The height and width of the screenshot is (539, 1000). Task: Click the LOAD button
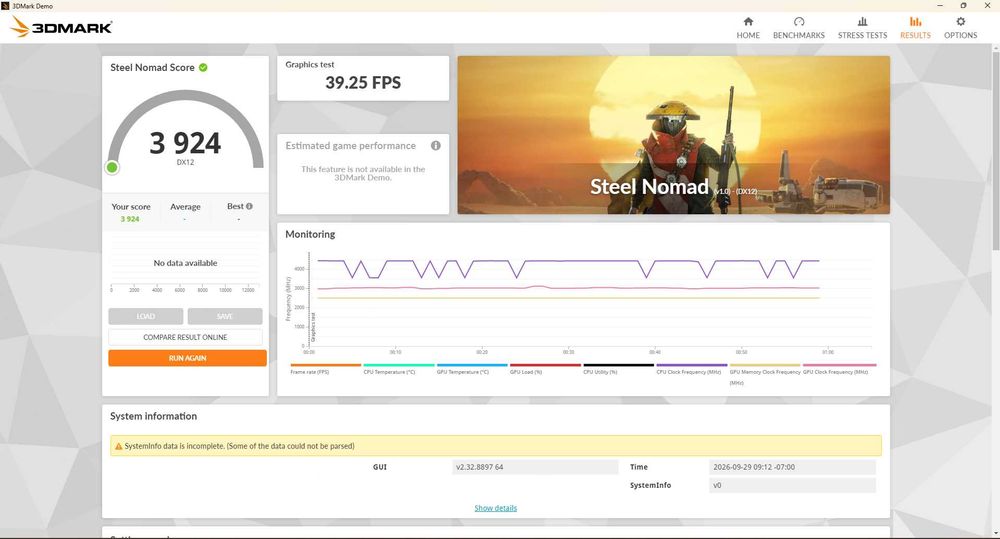(x=145, y=316)
